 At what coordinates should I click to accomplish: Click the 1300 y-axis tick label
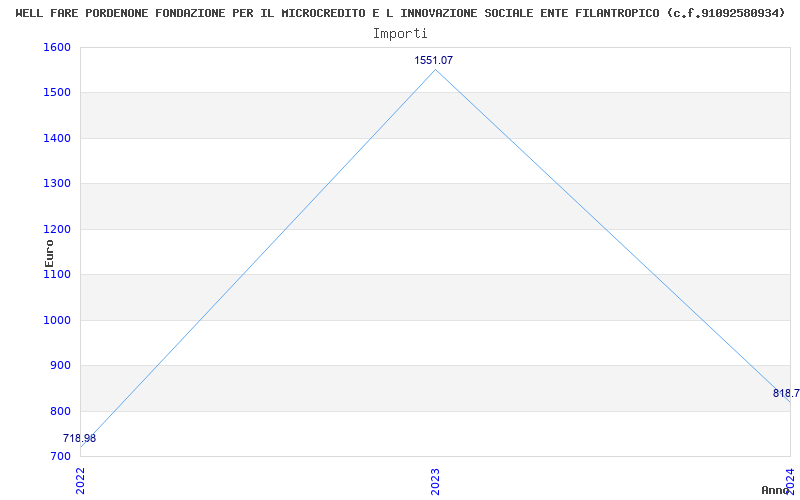click(56, 184)
